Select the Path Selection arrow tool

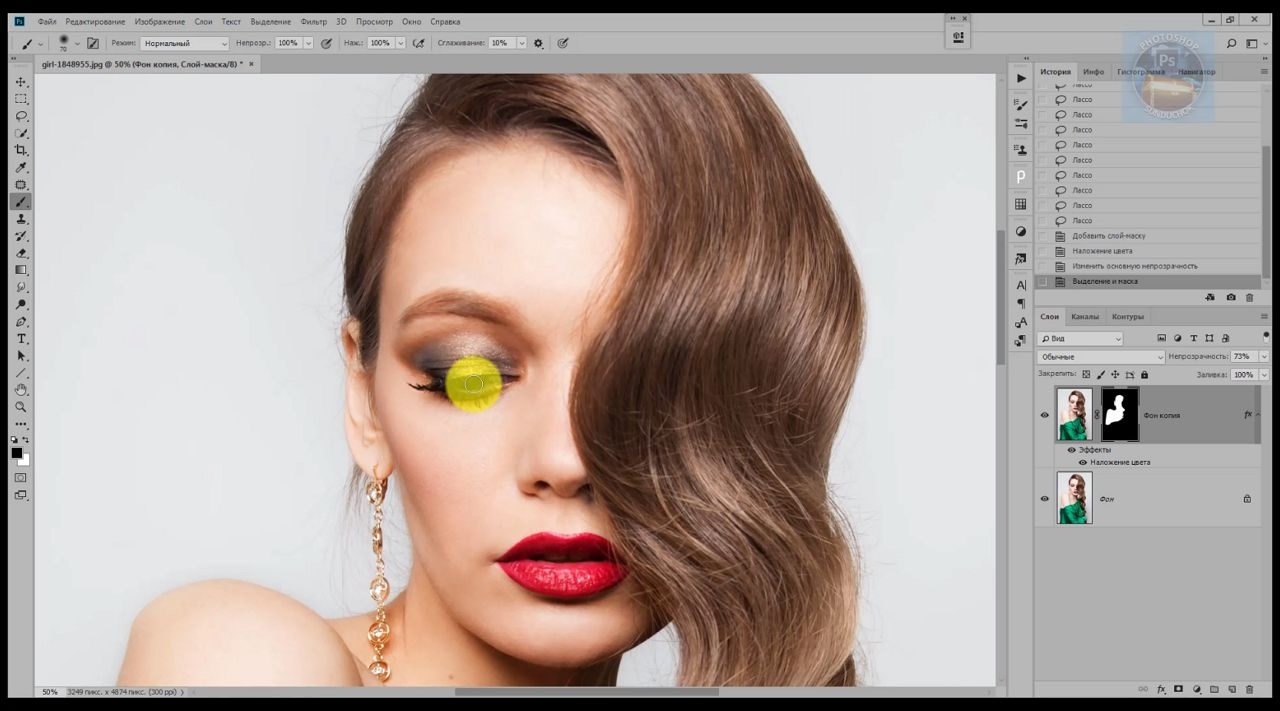[21, 356]
